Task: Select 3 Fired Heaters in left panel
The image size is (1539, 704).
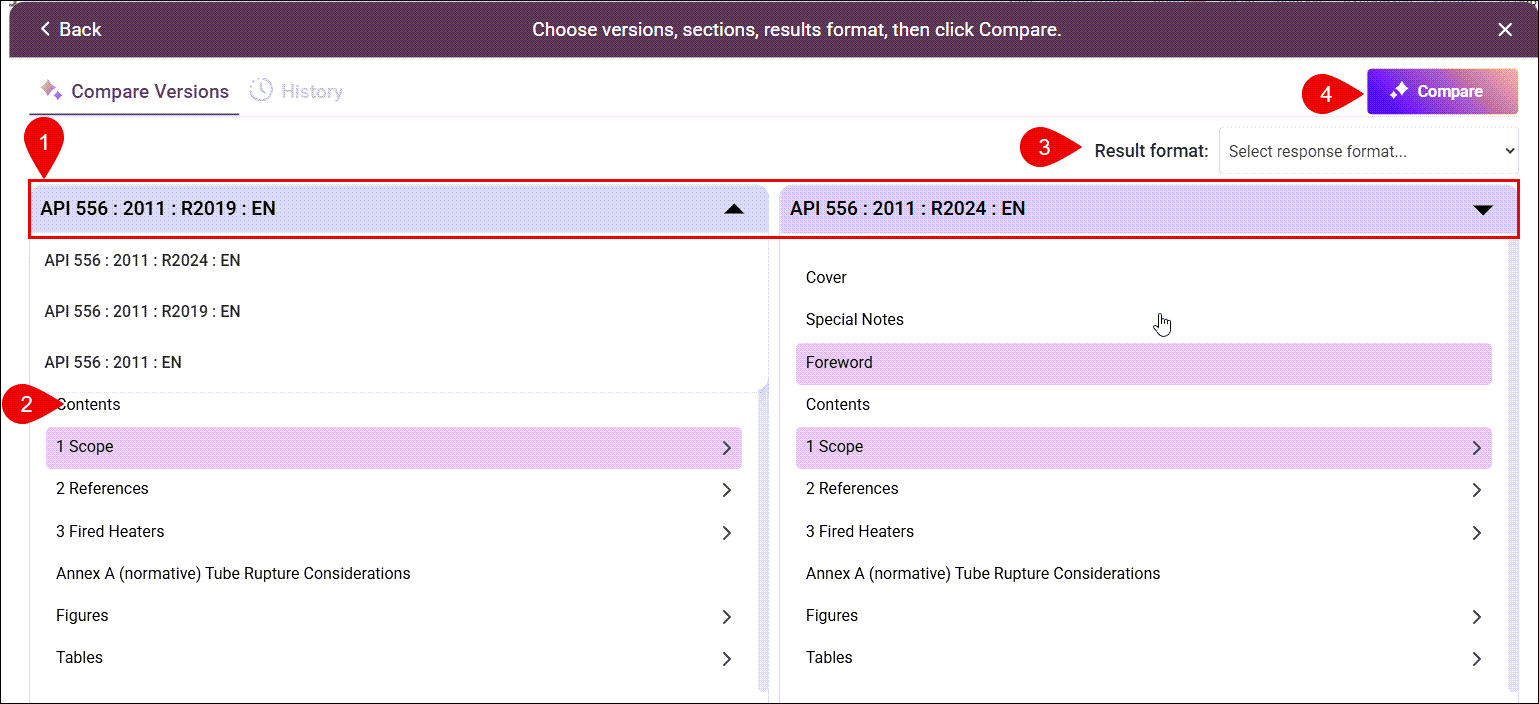Action: pyautogui.click(x=394, y=531)
